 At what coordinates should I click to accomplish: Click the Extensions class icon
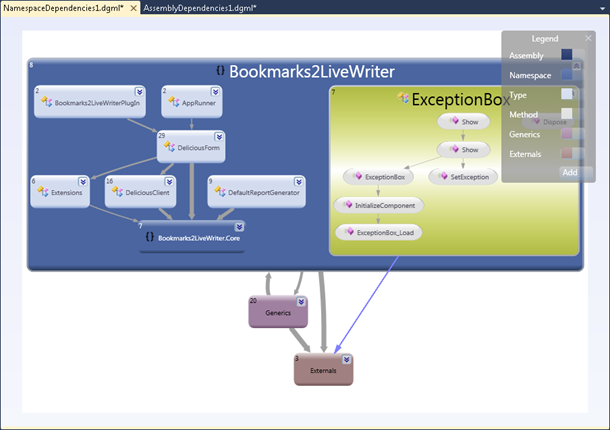tap(43, 191)
